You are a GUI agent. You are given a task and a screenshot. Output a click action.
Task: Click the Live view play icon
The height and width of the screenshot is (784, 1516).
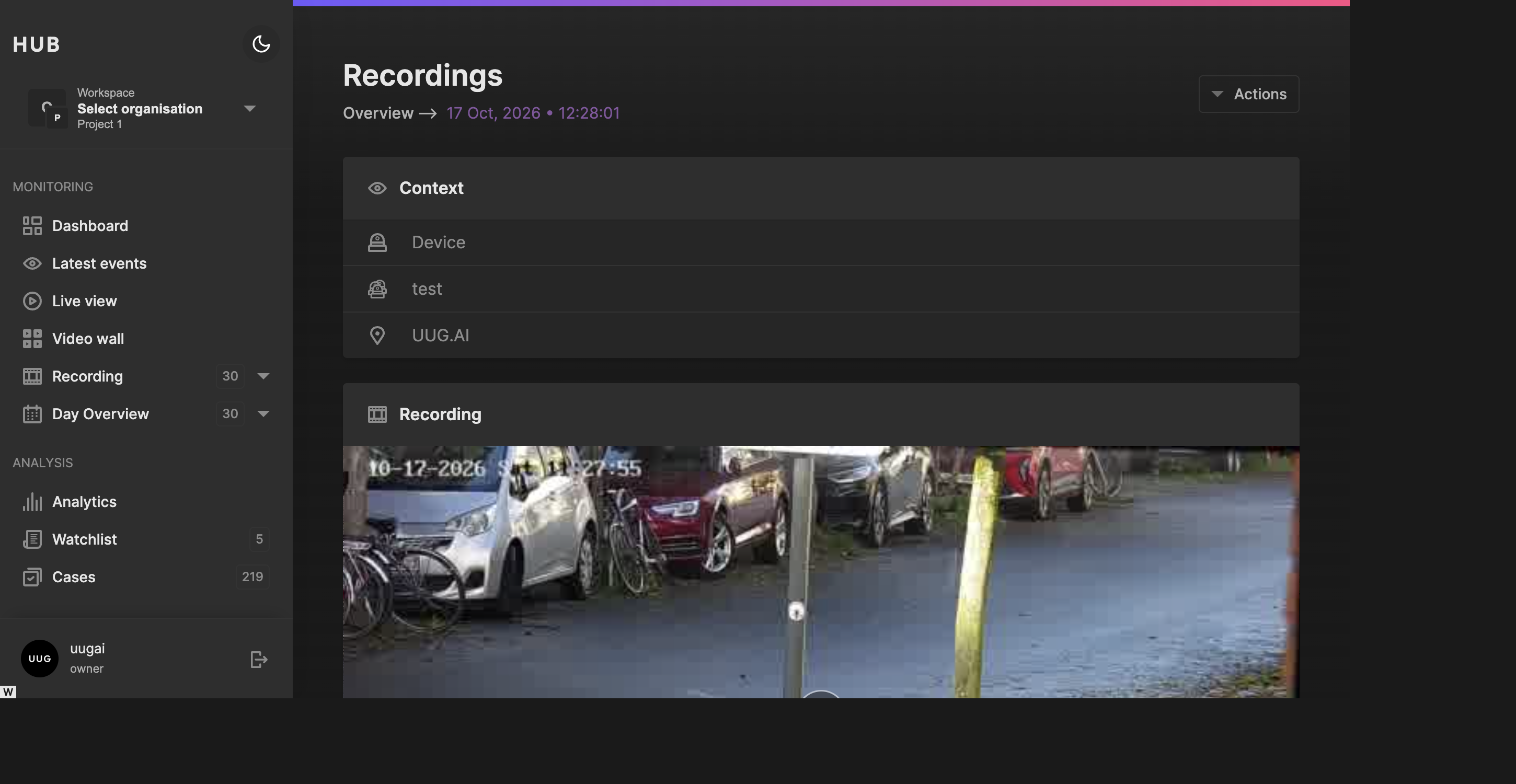[32, 302]
